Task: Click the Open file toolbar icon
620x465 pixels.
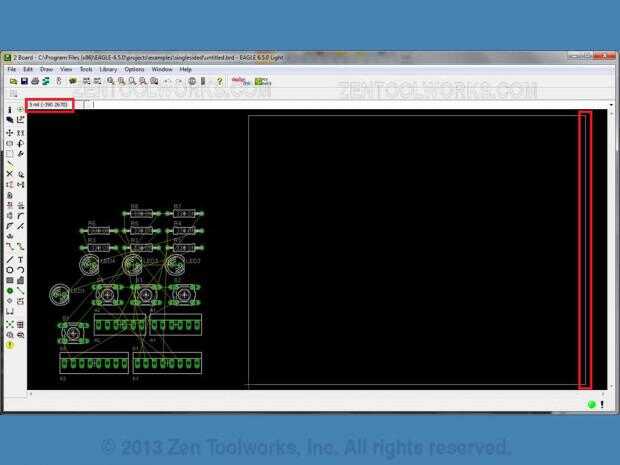Action: (13, 81)
